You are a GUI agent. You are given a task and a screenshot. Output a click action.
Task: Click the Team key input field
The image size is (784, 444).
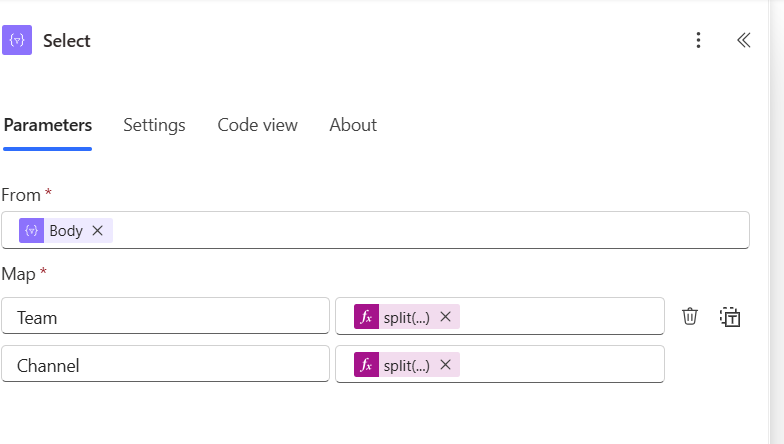(165, 317)
